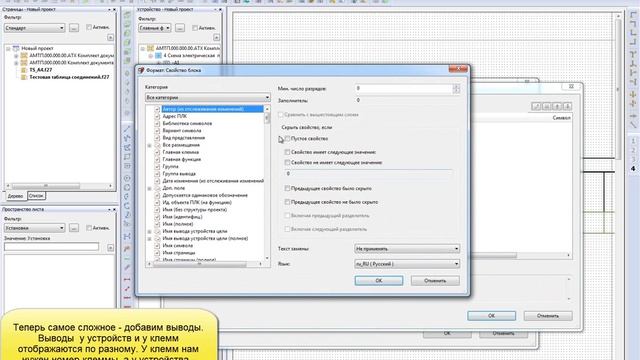Click 'Отменить' in the dialog behind

pyautogui.click(x=548, y=316)
